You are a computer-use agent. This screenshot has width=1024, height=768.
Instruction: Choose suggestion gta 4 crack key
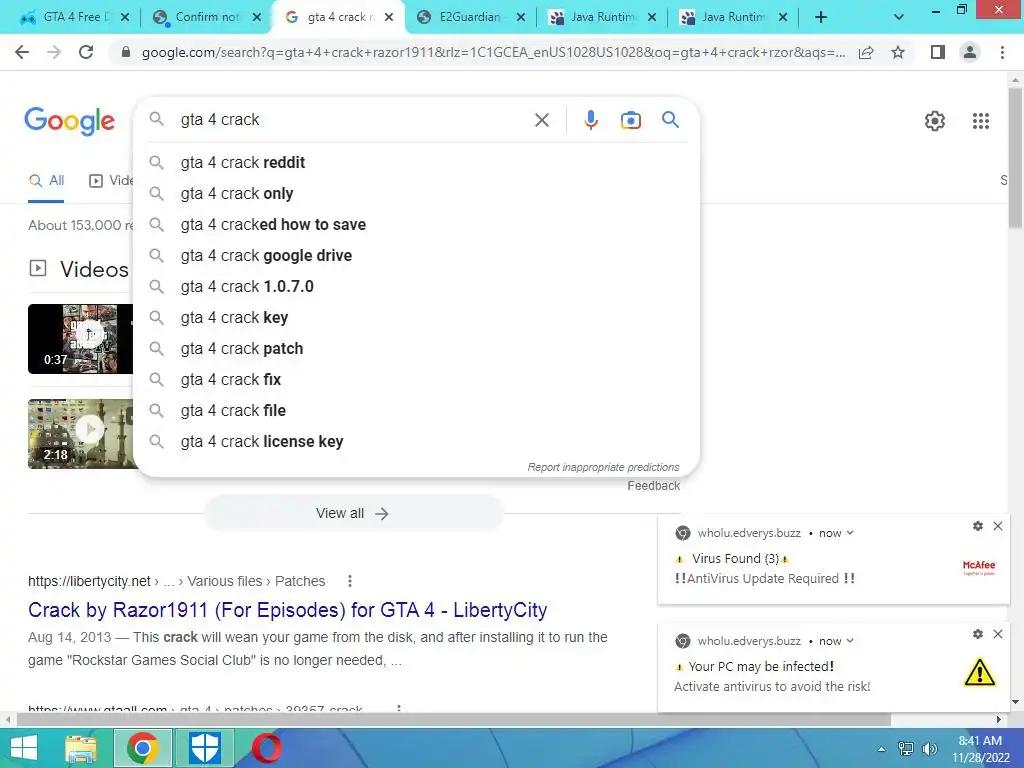tap(416, 317)
